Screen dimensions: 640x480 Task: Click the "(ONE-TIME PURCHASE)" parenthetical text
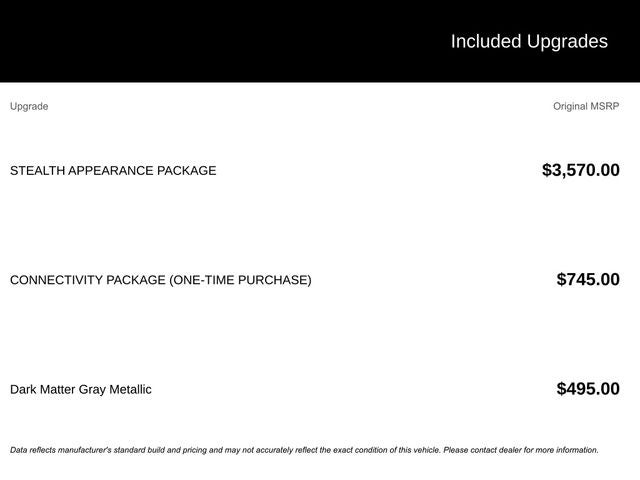click(240, 280)
